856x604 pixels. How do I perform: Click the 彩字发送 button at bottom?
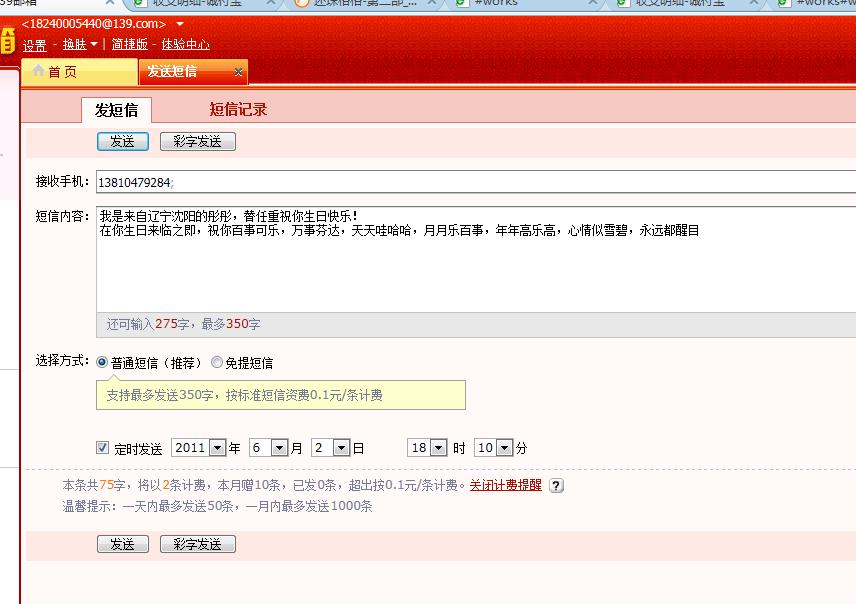point(197,543)
